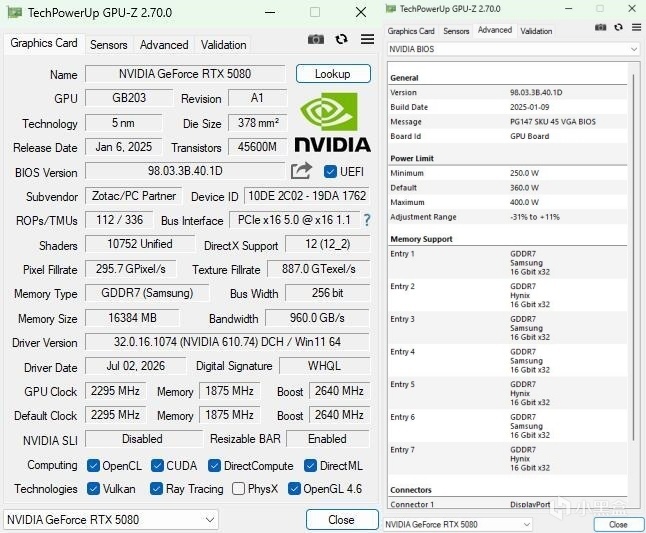
Task: Select the Advanced tab in right GPU-Z window
Action: point(495,30)
